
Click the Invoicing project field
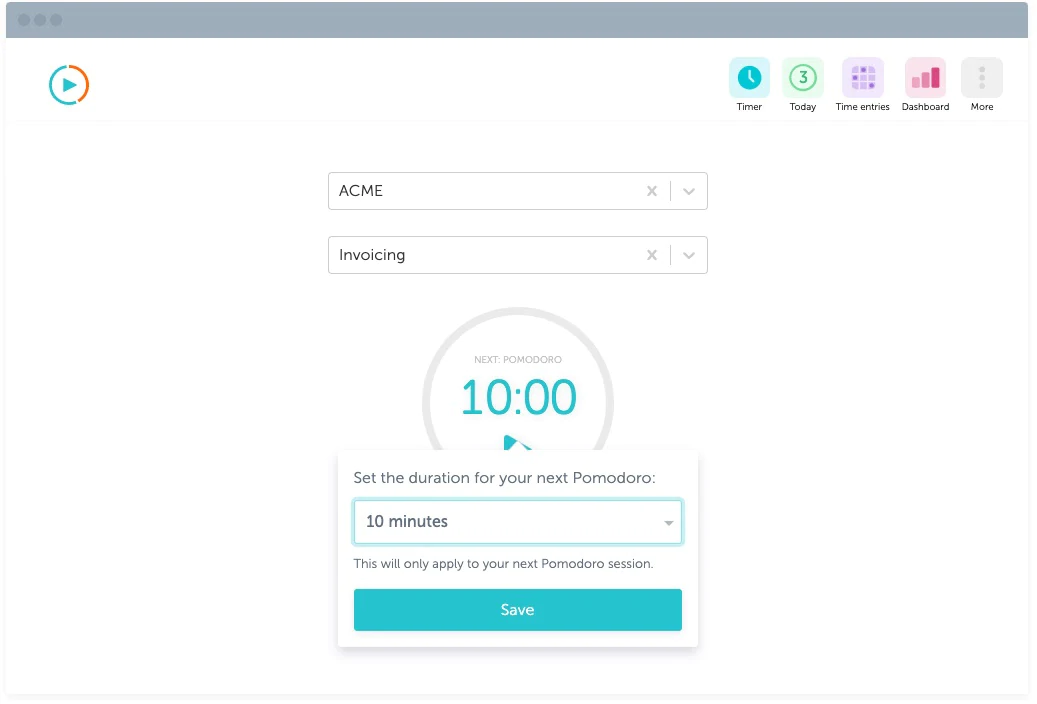480,255
